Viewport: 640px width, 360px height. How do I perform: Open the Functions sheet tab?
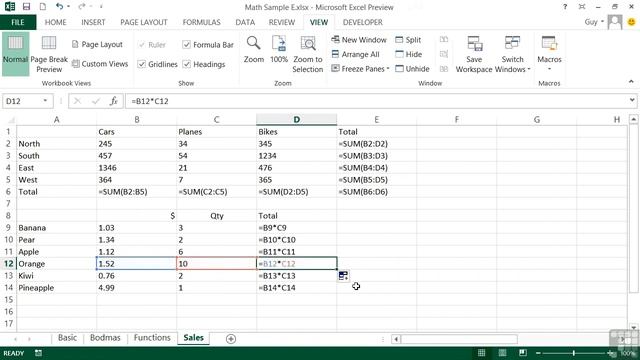coord(152,338)
